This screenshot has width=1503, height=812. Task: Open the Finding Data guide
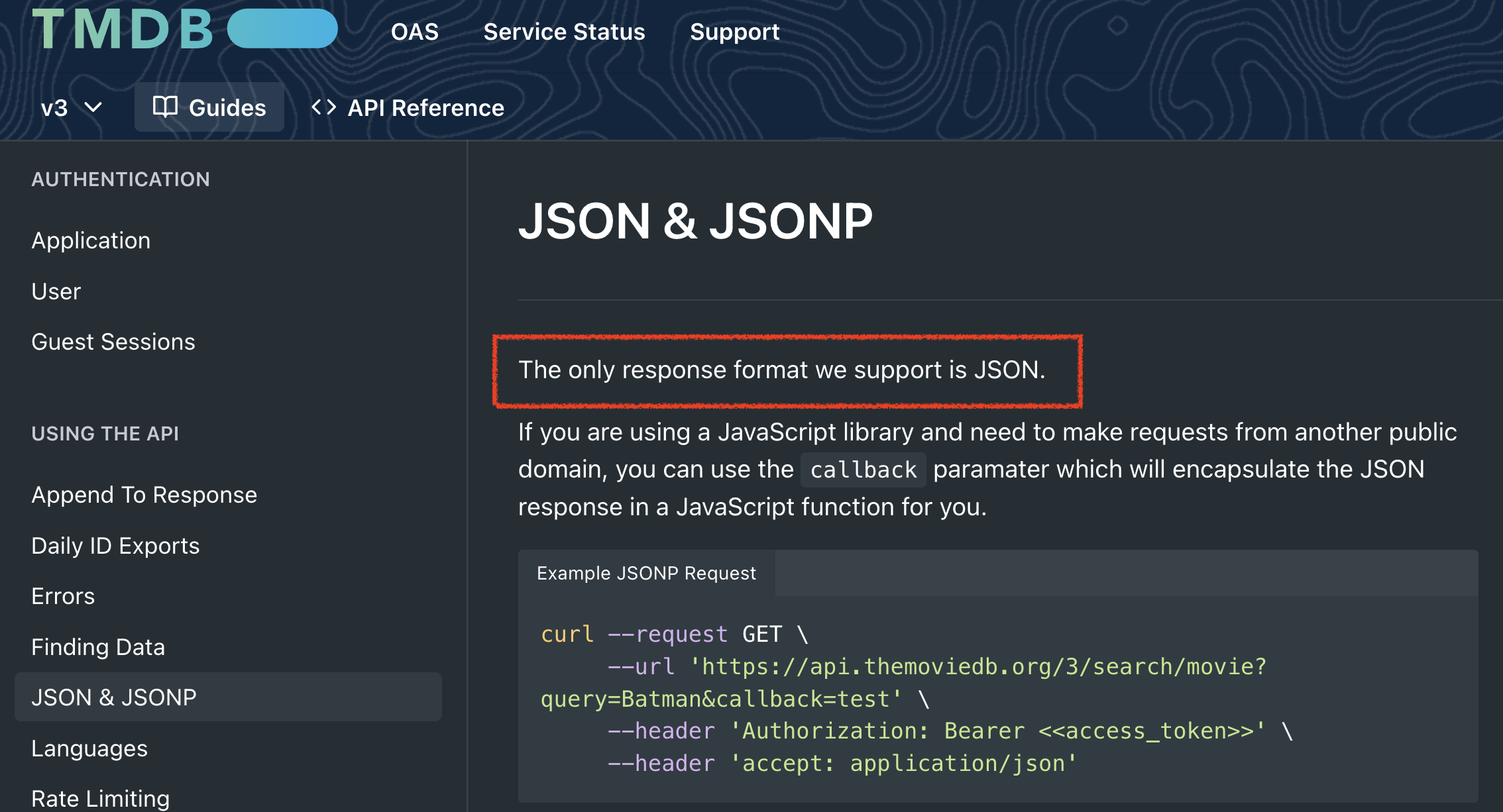pyautogui.click(x=98, y=647)
